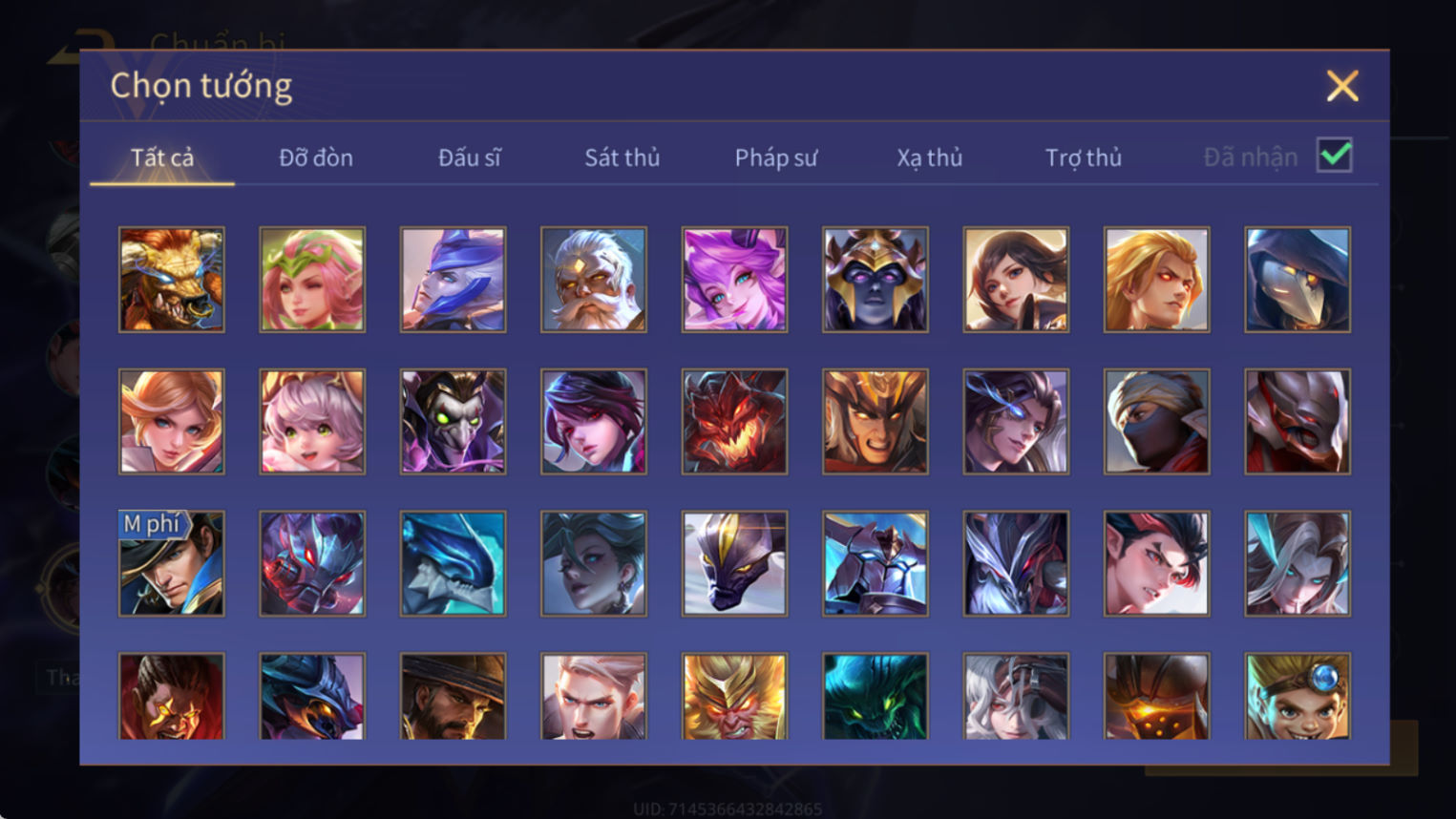Viewport: 1456px width, 819px height.
Task: Pick the hooded plague mask hero
Action: pos(1298,280)
